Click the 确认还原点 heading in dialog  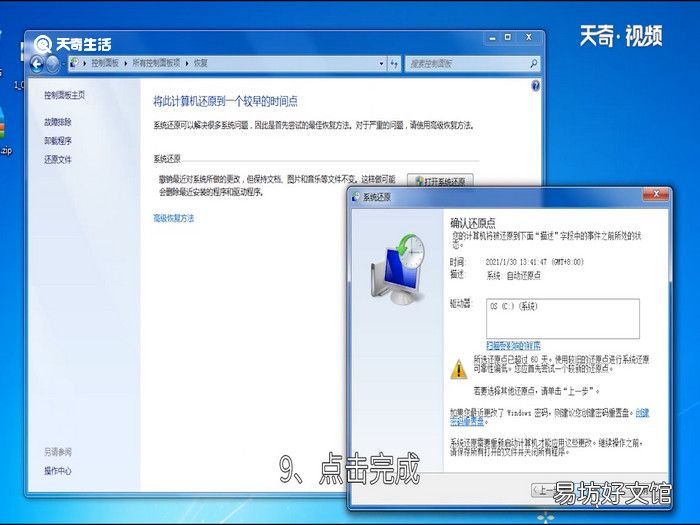473,223
